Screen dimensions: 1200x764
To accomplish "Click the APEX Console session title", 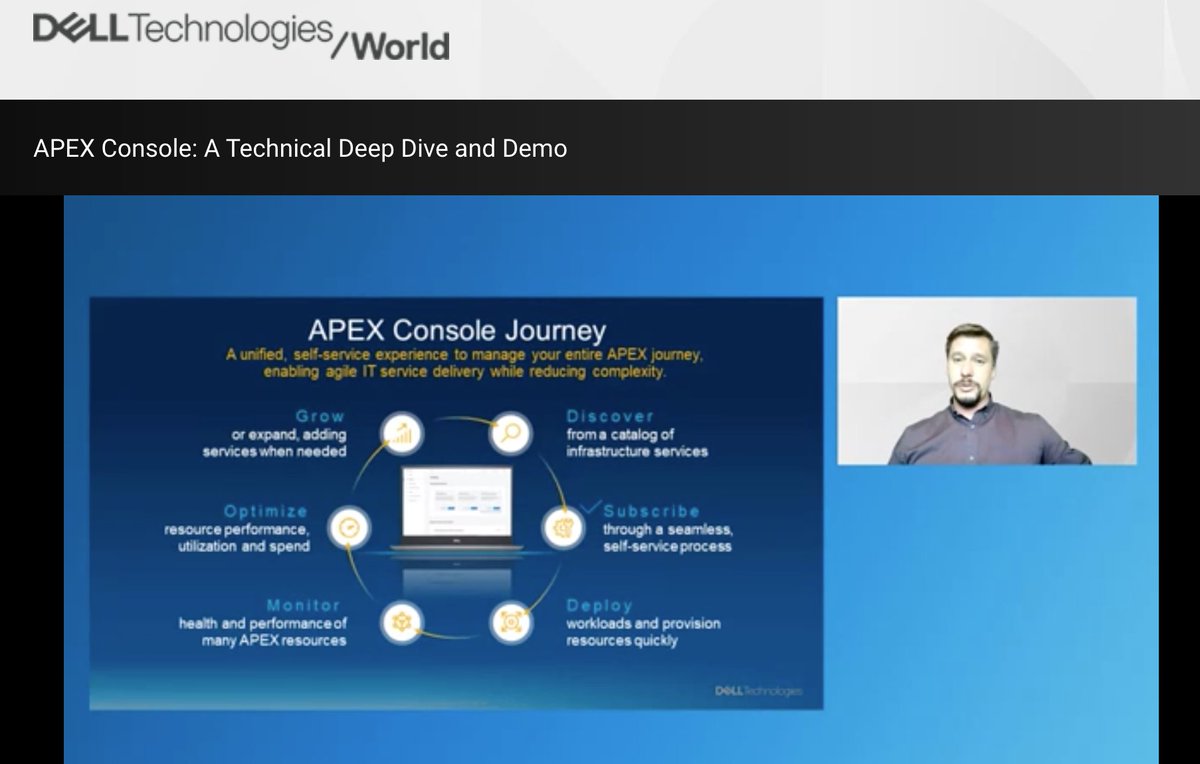I will point(300,149).
